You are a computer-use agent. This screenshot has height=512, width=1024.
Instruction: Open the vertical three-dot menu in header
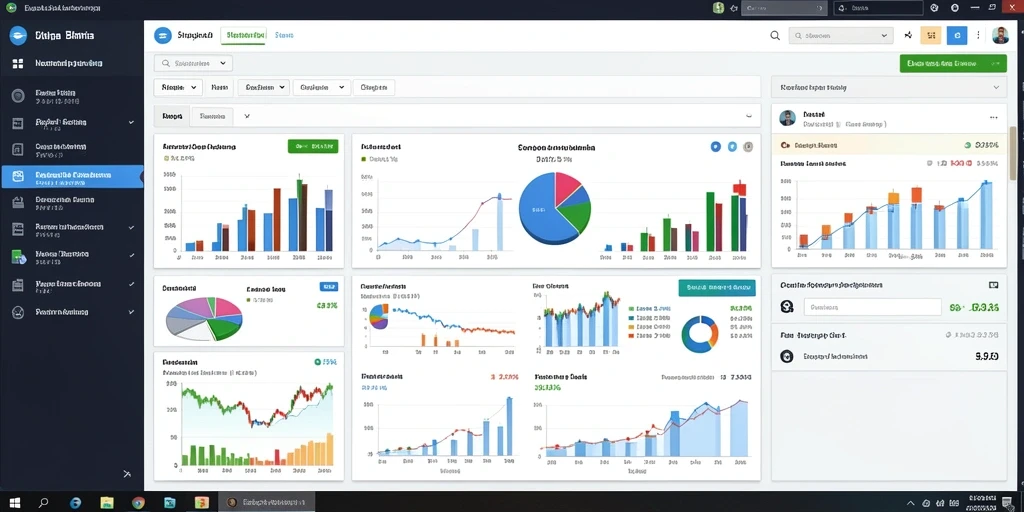point(978,35)
